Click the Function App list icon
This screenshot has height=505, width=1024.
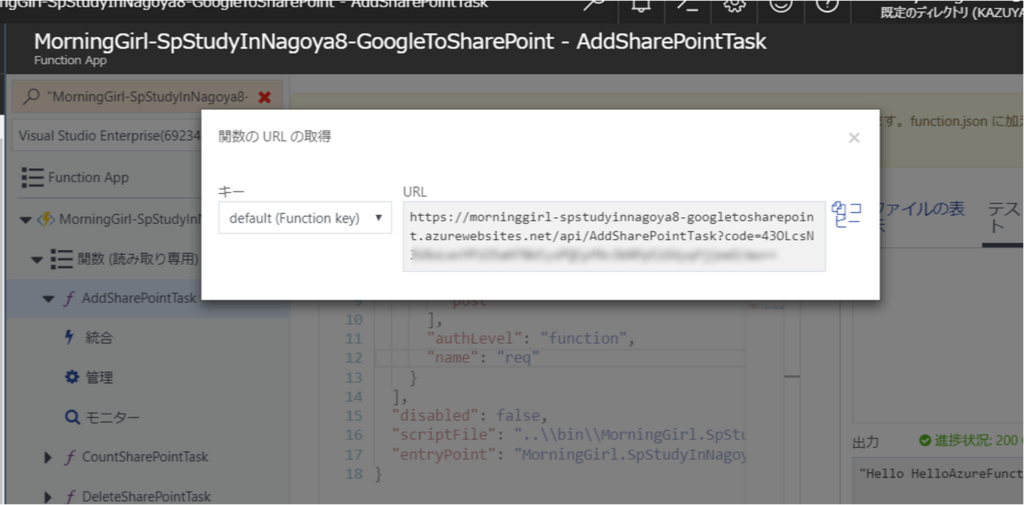[x=32, y=177]
